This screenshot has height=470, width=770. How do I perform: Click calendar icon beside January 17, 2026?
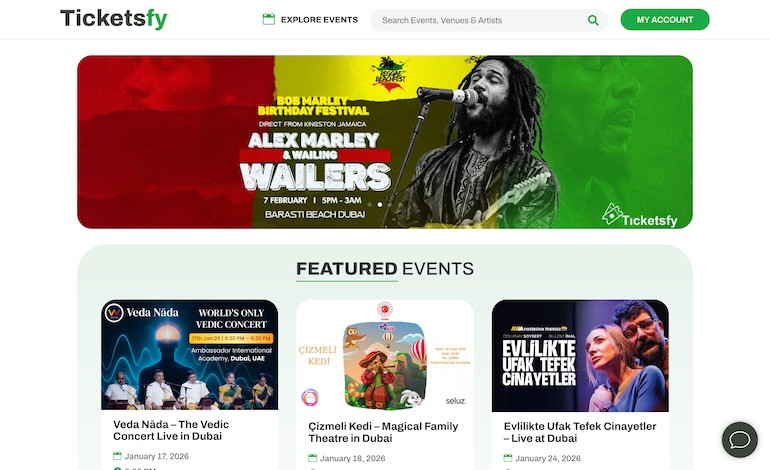(117, 456)
